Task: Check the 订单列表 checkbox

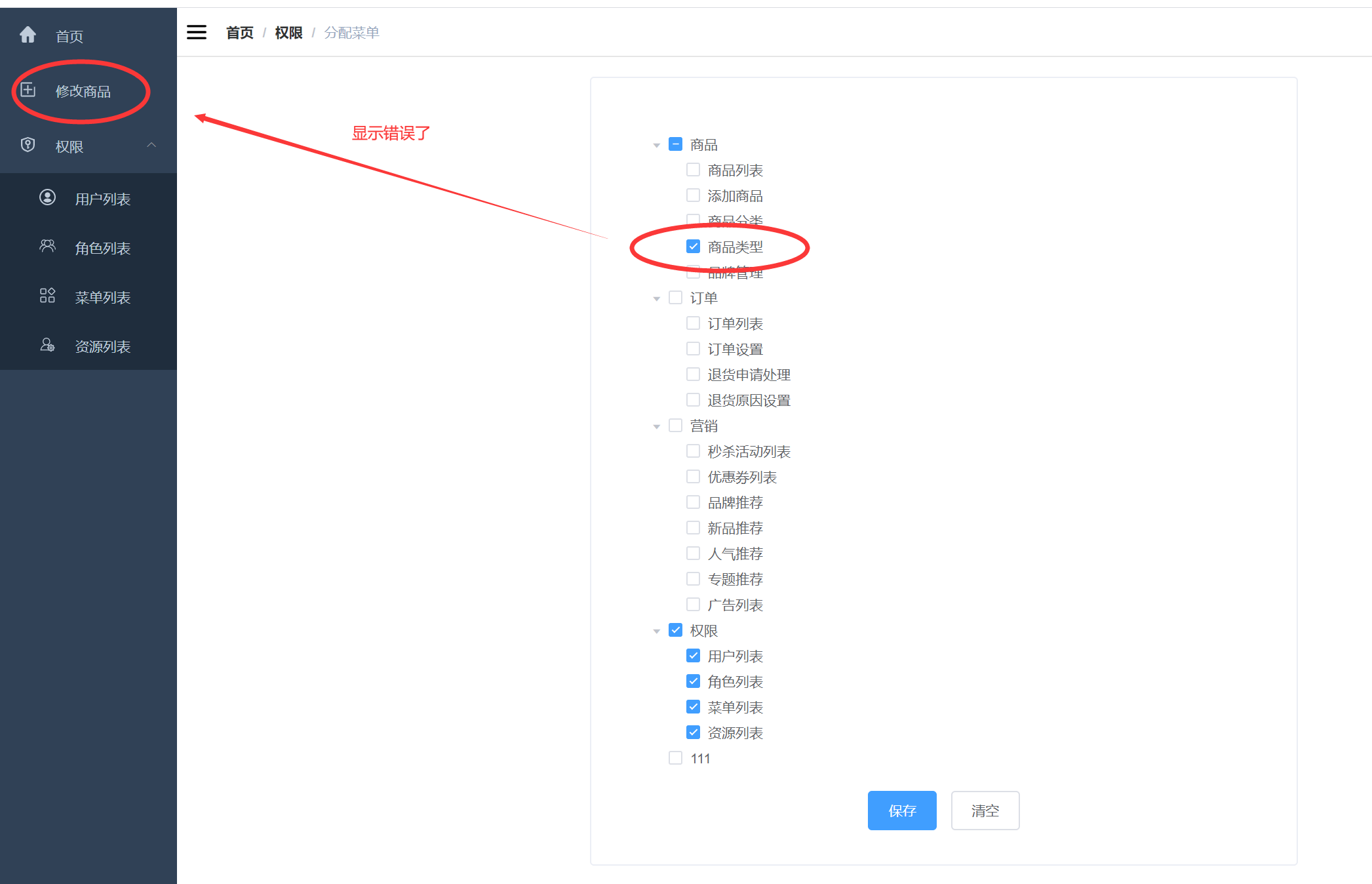Action: (693, 323)
